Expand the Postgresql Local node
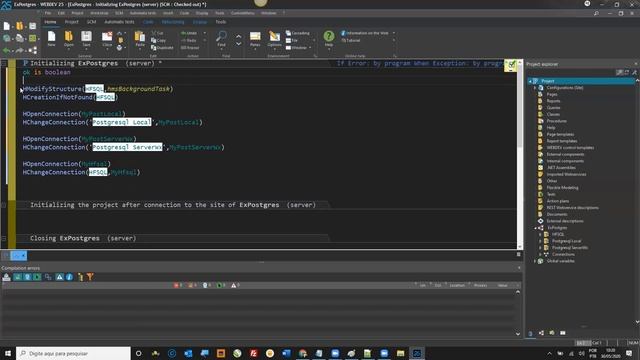The image size is (640, 360). 540,241
